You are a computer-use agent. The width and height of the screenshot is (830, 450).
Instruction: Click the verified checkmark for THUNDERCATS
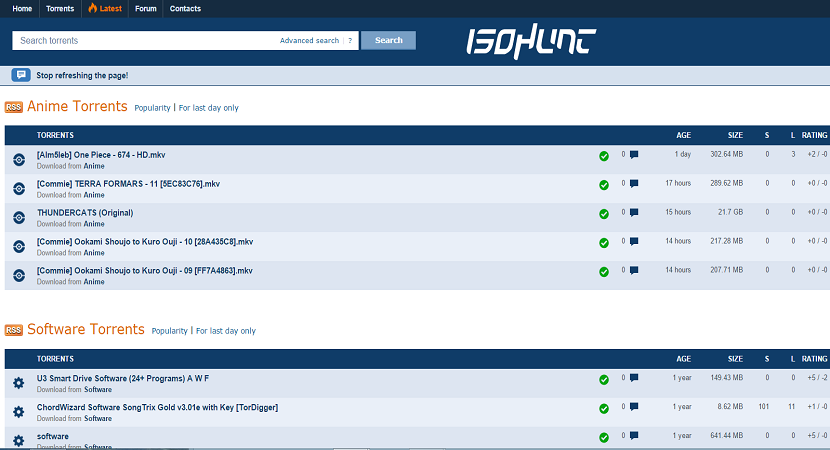pos(603,214)
